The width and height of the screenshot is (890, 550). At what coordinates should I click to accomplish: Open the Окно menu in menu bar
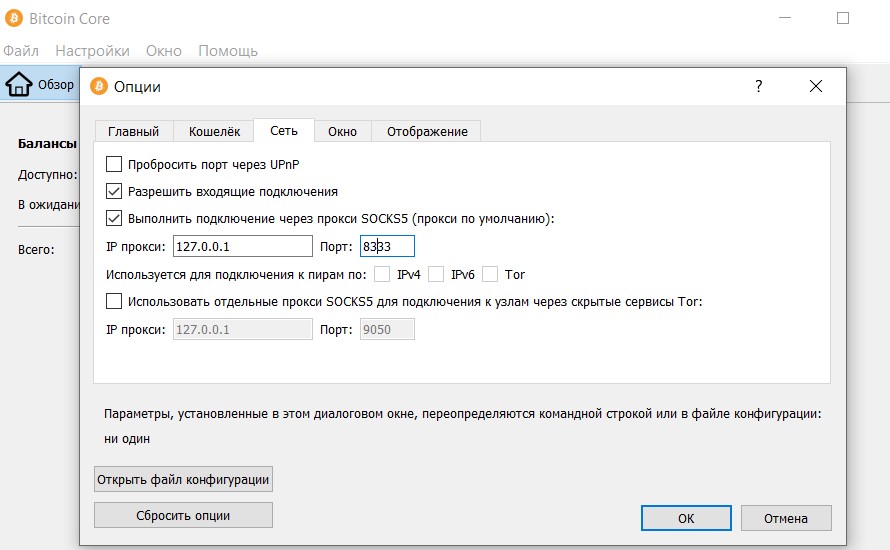(163, 51)
